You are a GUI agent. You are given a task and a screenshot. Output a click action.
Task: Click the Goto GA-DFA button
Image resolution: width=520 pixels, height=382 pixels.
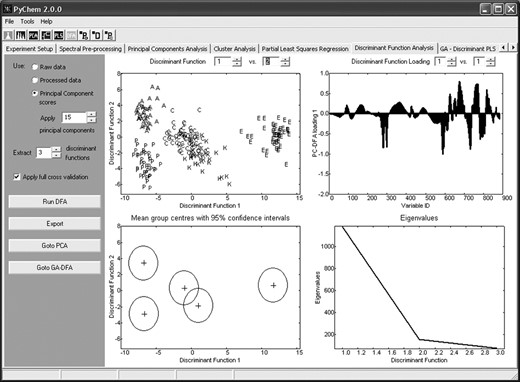coord(55,268)
